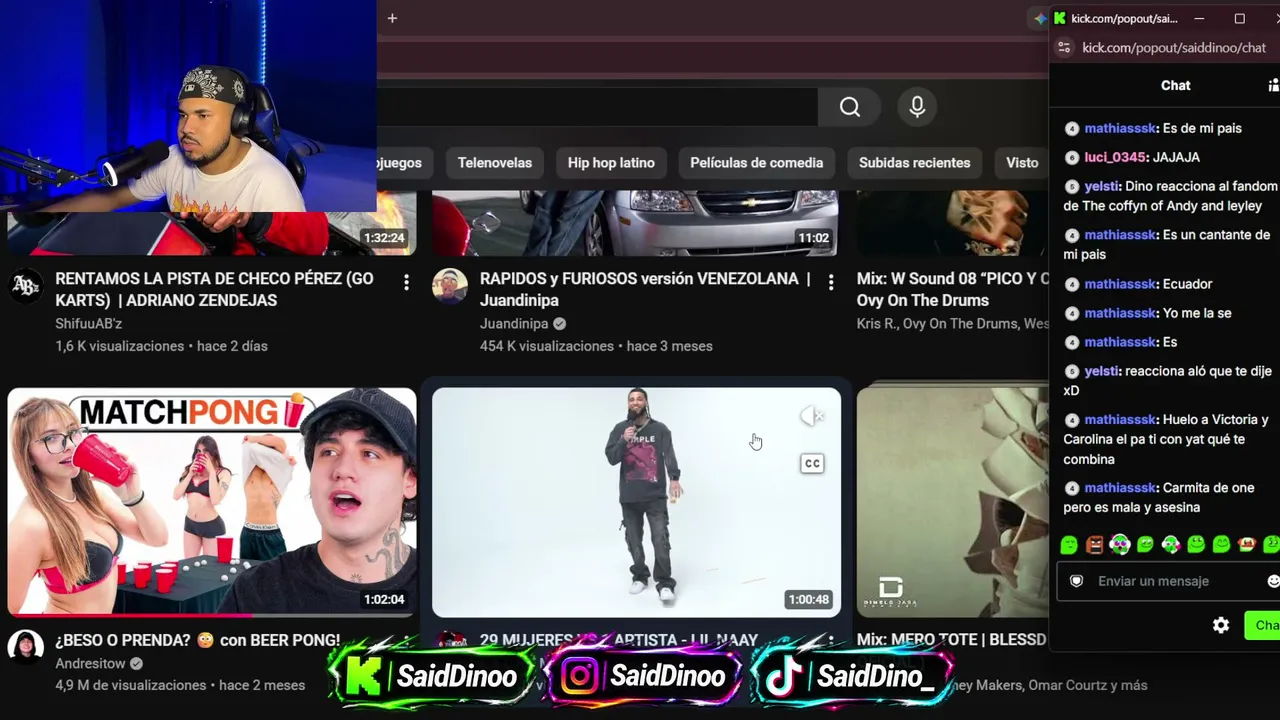Select the Subidas recientes filter chip
Image resolution: width=1280 pixels, height=720 pixels.
point(915,163)
